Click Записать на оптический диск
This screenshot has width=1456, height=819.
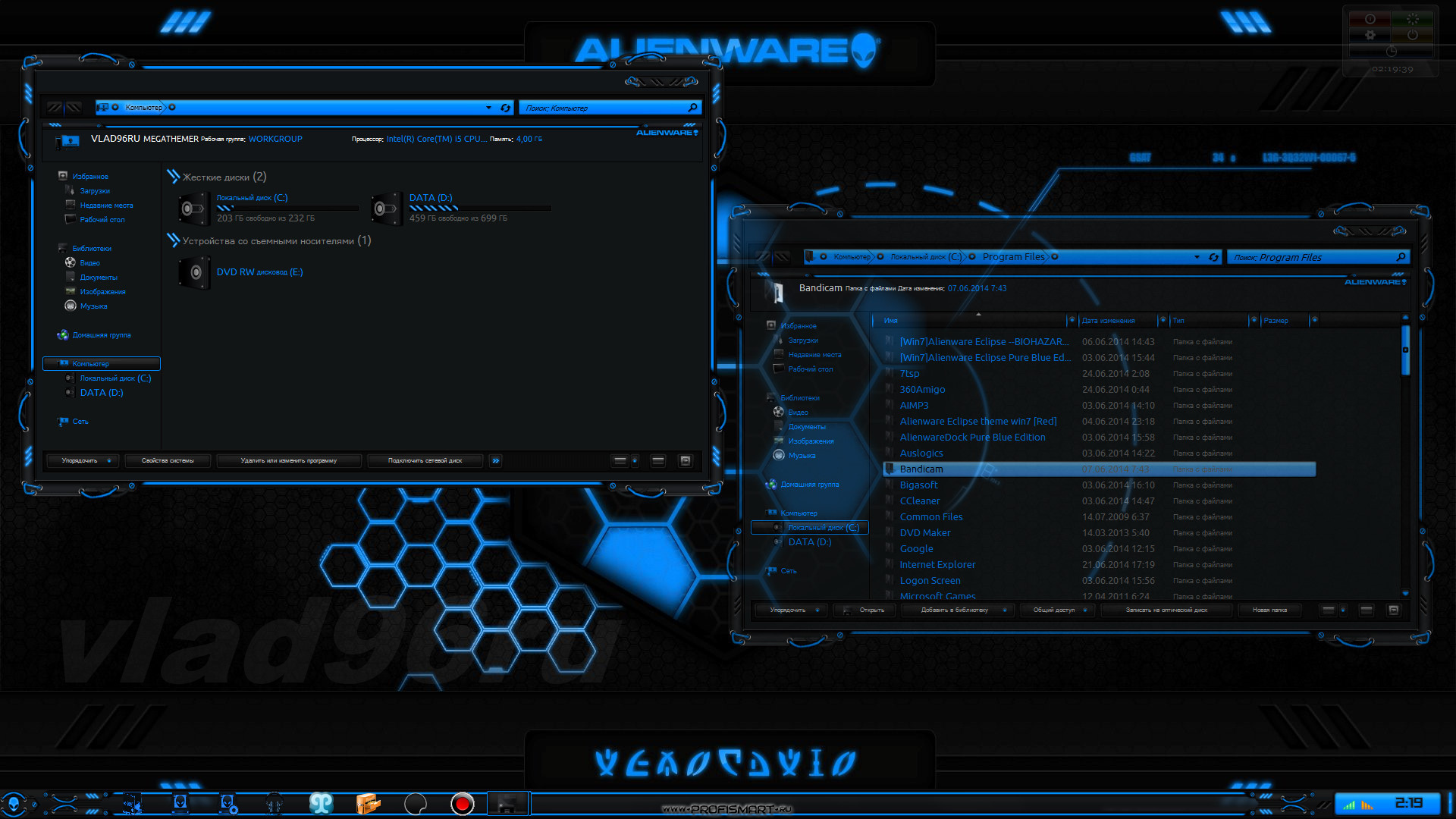coord(1166,610)
